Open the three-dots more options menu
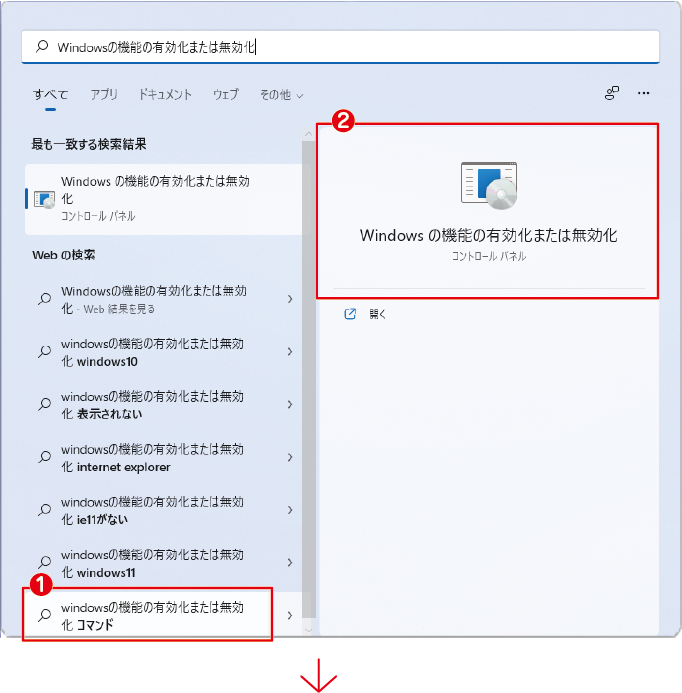 pyautogui.click(x=644, y=93)
